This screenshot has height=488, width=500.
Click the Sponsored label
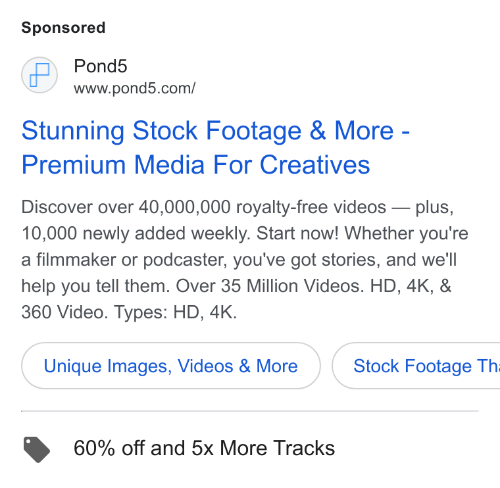(x=63, y=27)
